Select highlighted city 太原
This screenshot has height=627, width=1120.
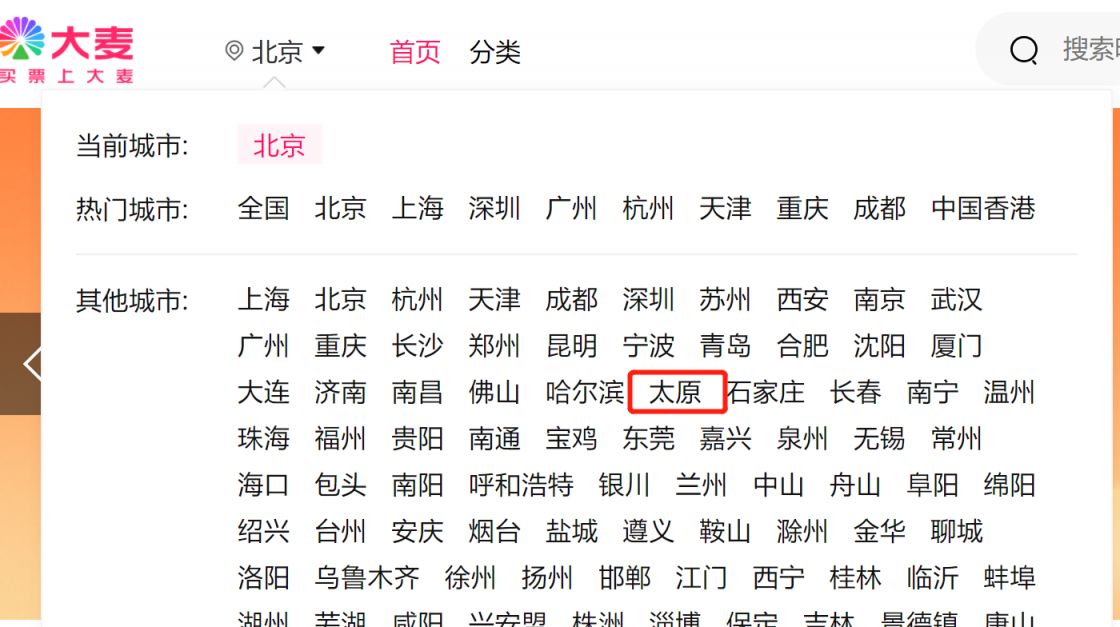pyautogui.click(x=676, y=391)
